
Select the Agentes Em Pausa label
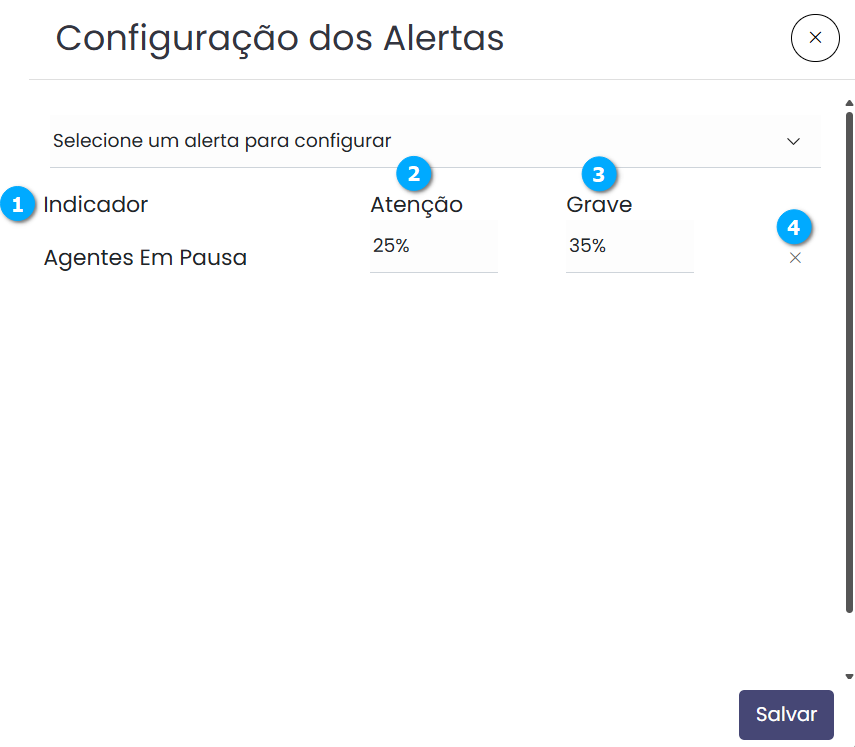click(x=145, y=258)
